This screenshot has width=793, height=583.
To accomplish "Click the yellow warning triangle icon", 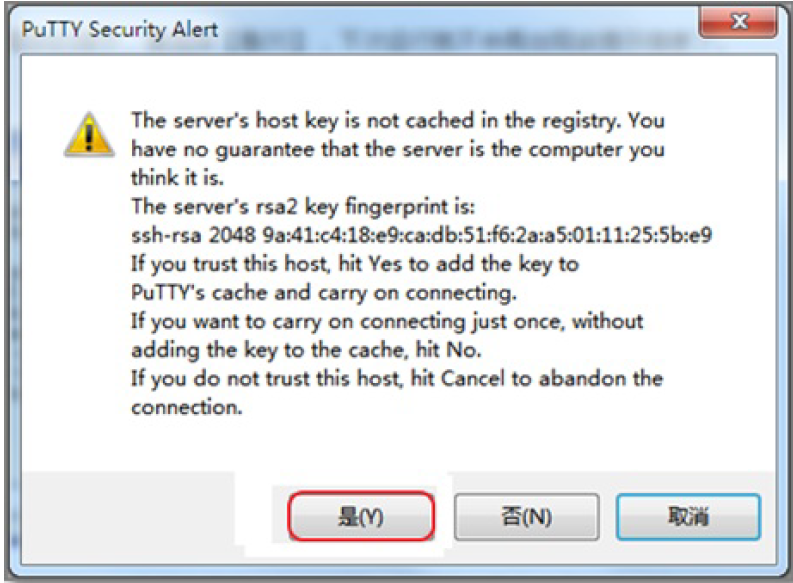I will (89, 134).
